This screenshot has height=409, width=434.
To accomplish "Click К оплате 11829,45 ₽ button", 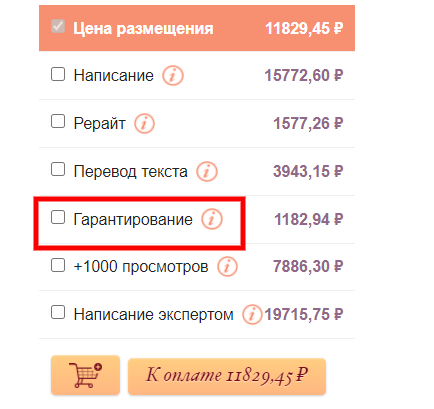I will tap(227, 376).
